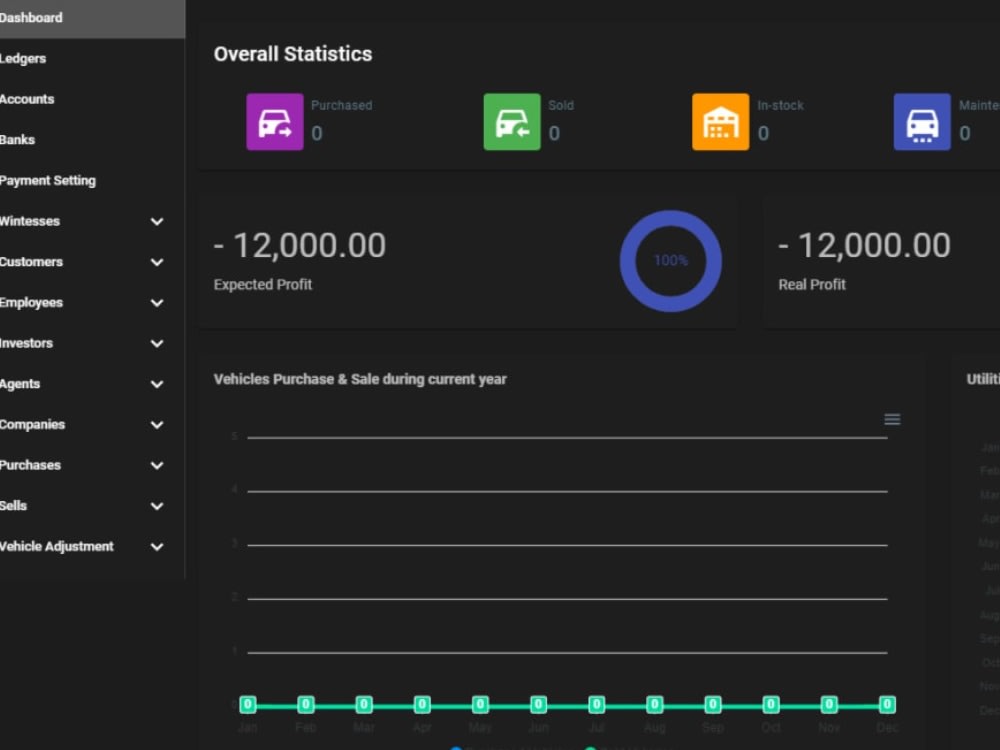Click the Companies sidebar label
This screenshot has height=750, width=1000.
click(x=33, y=425)
